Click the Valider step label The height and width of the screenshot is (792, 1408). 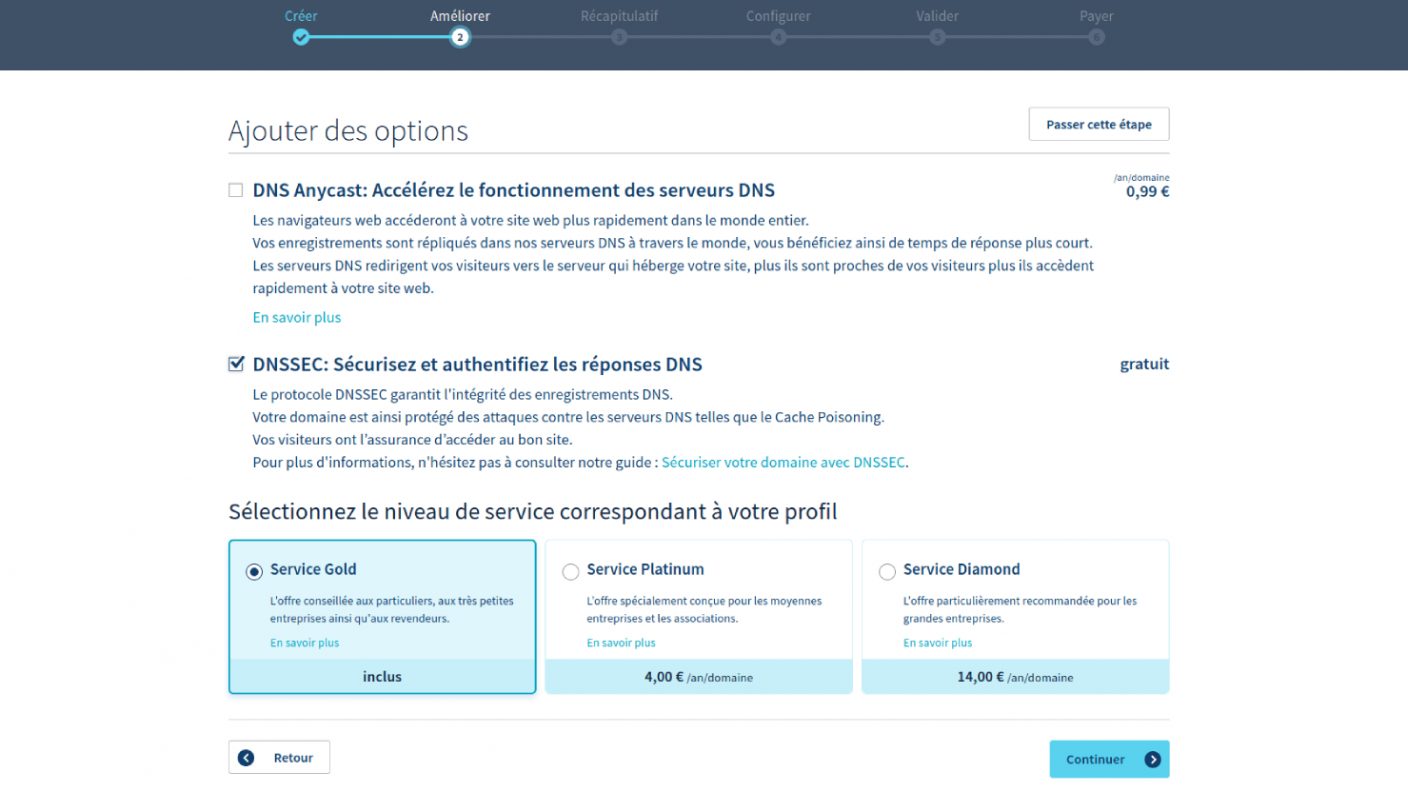(x=937, y=16)
